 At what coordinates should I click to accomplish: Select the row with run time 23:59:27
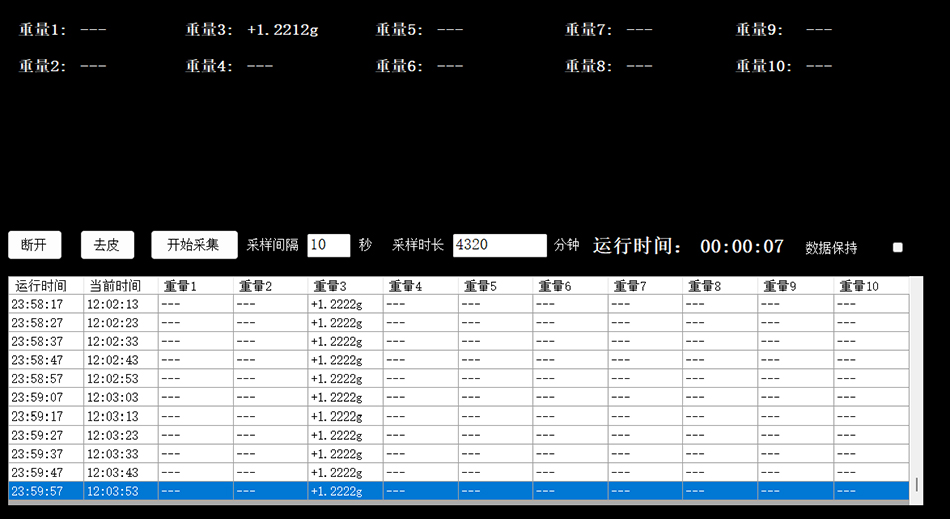click(x=459, y=435)
